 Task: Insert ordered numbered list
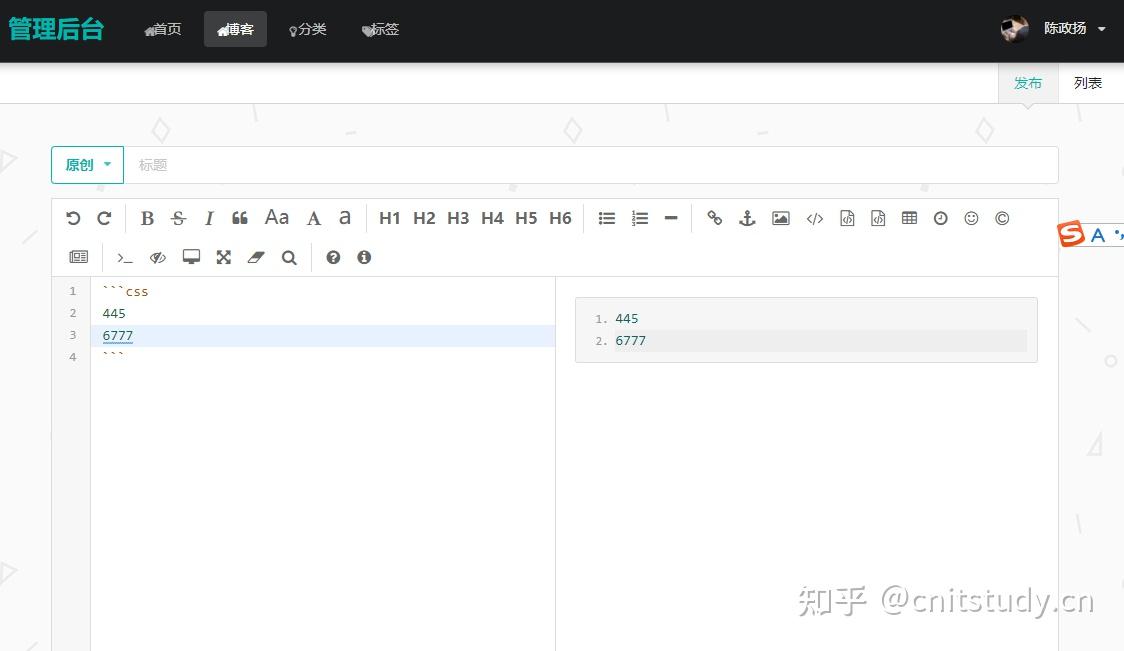[x=639, y=218]
